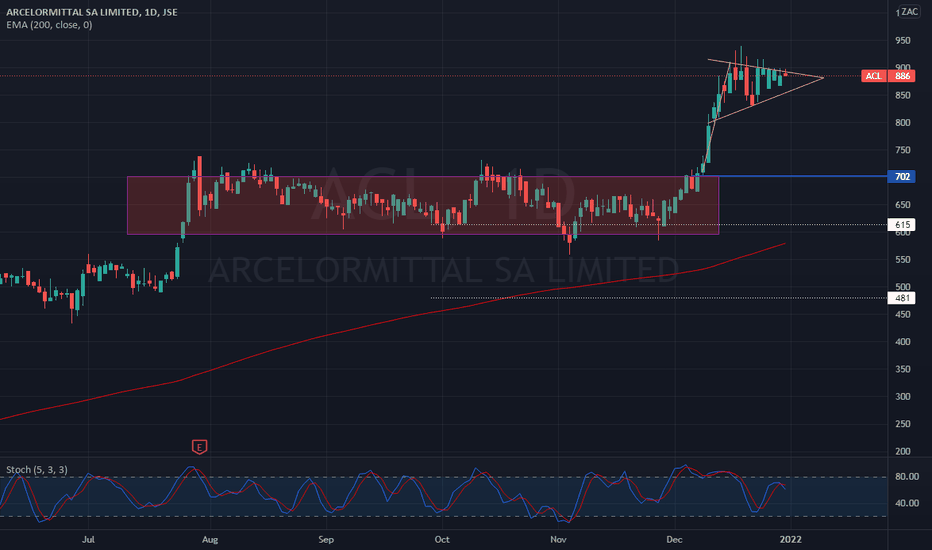Click the 80.00 stochastic scale label
This screenshot has width=932, height=550.
click(x=907, y=477)
